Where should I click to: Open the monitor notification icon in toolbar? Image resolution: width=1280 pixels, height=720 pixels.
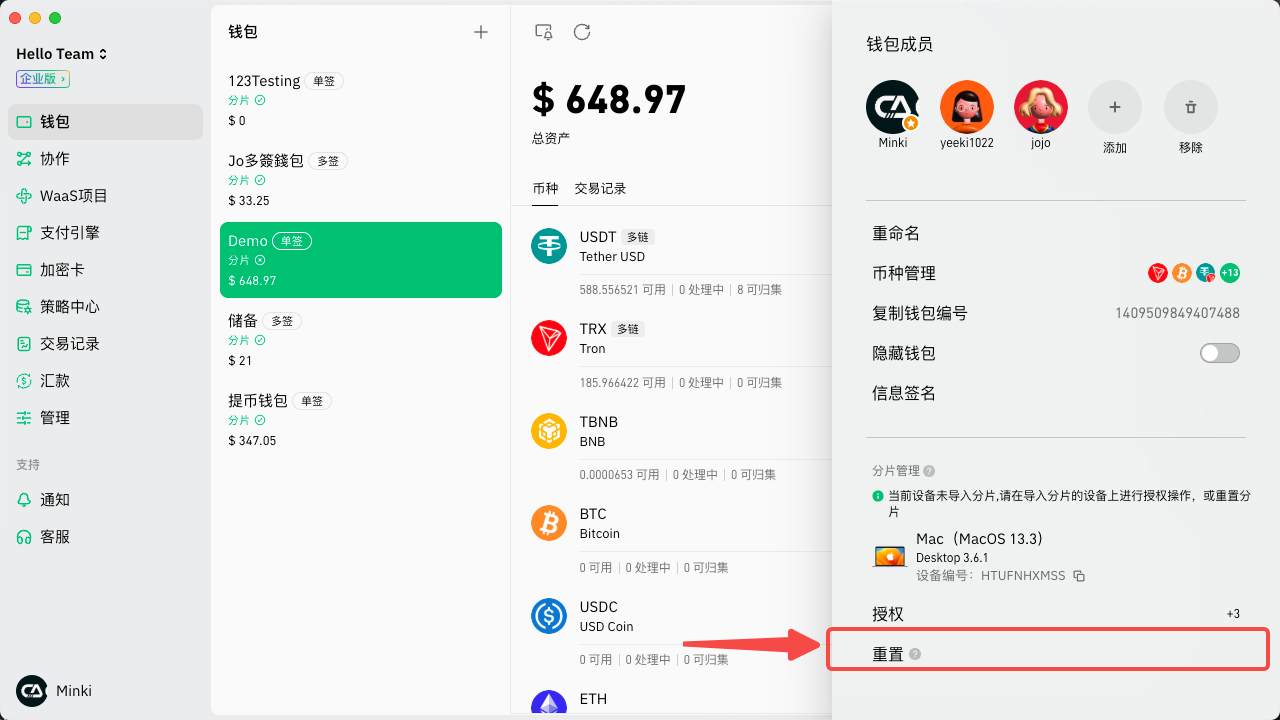pyautogui.click(x=544, y=32)
